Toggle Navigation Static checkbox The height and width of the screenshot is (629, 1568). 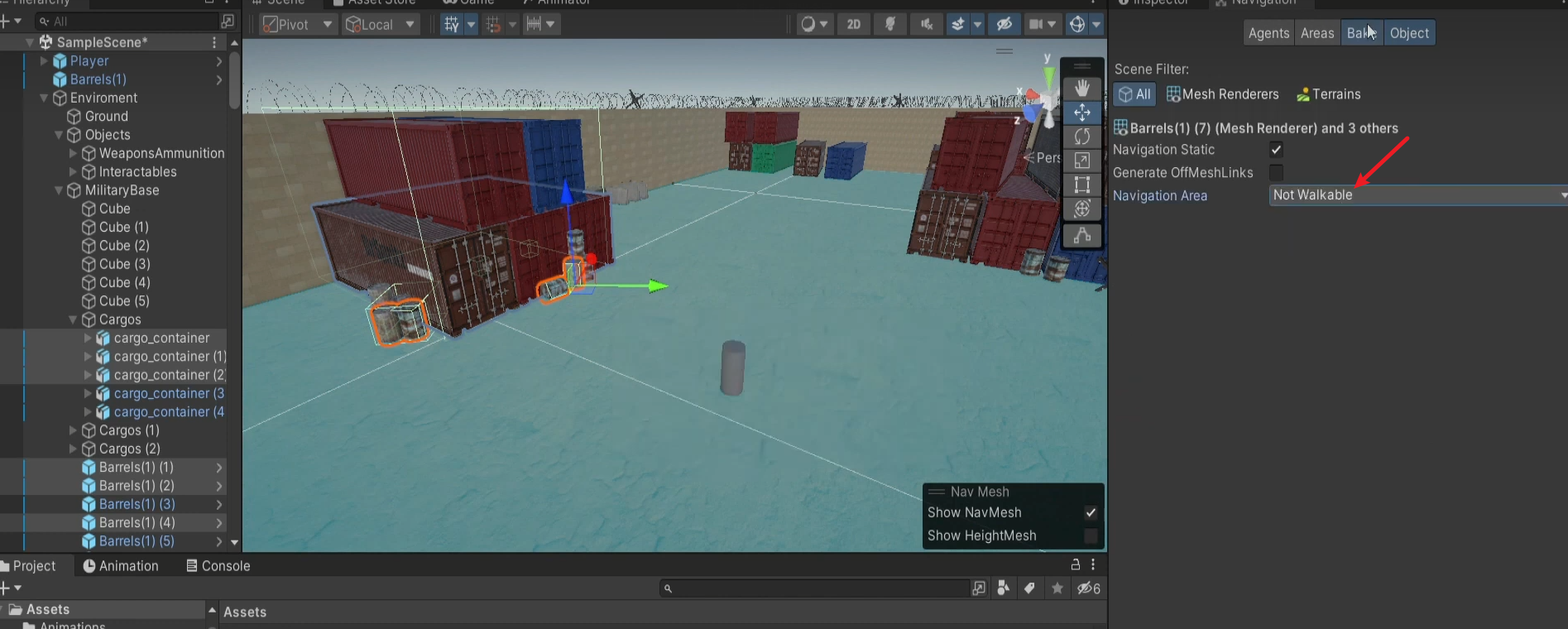click(1276, 150)
